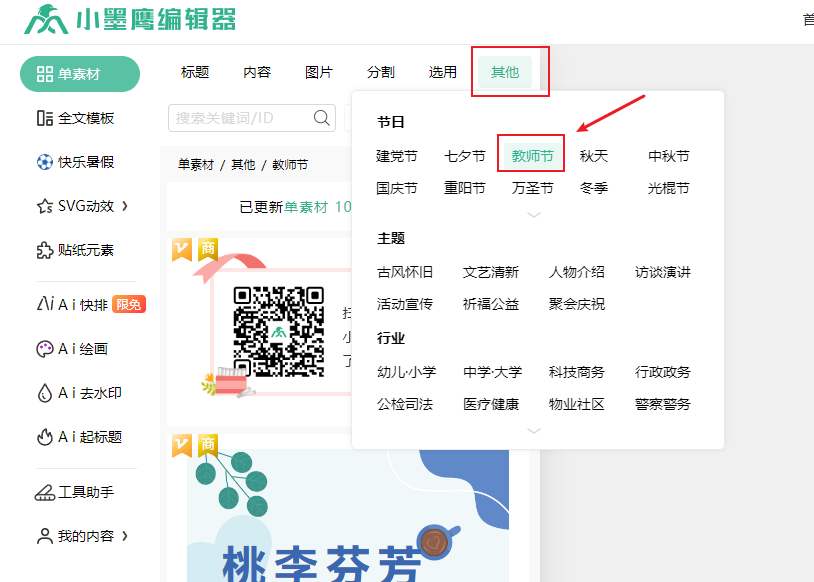Choose the 建党节 holiday category
The height and width of the screenshot is (582, 814).
pyautogui.click(x=397, y=156)
